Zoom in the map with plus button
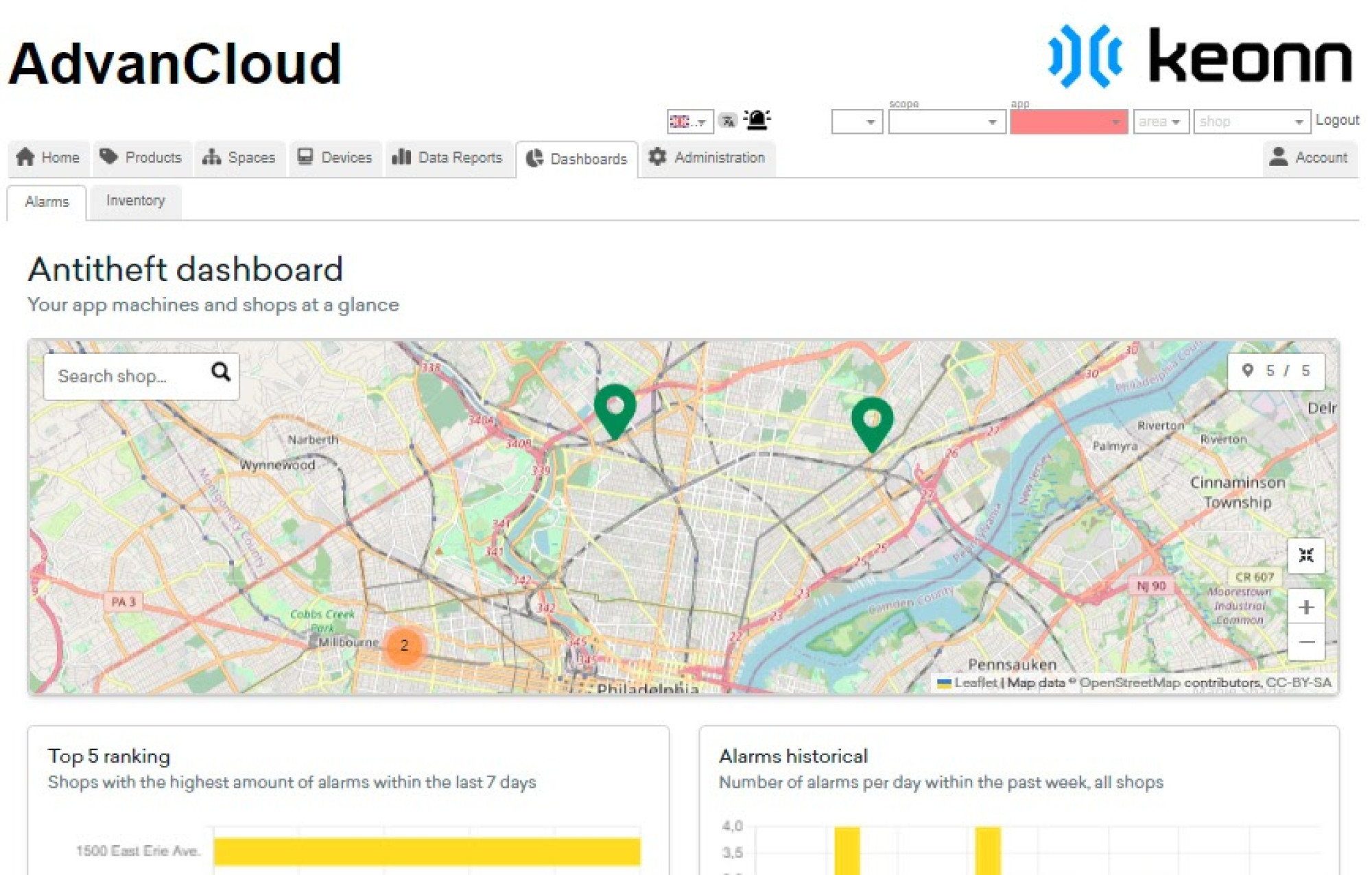 pyautogui.click(x=1305, y=608)
